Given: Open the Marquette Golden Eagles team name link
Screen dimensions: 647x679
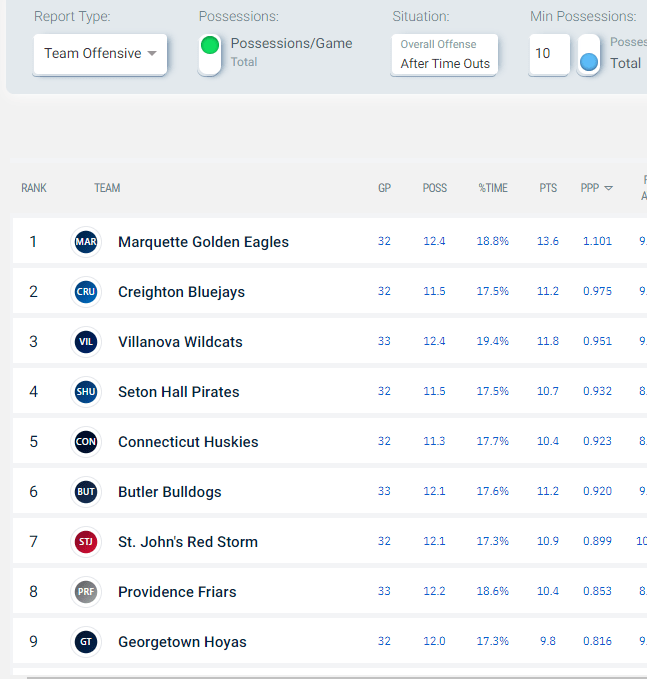Looking at the screenshot, I should point(203,242).
